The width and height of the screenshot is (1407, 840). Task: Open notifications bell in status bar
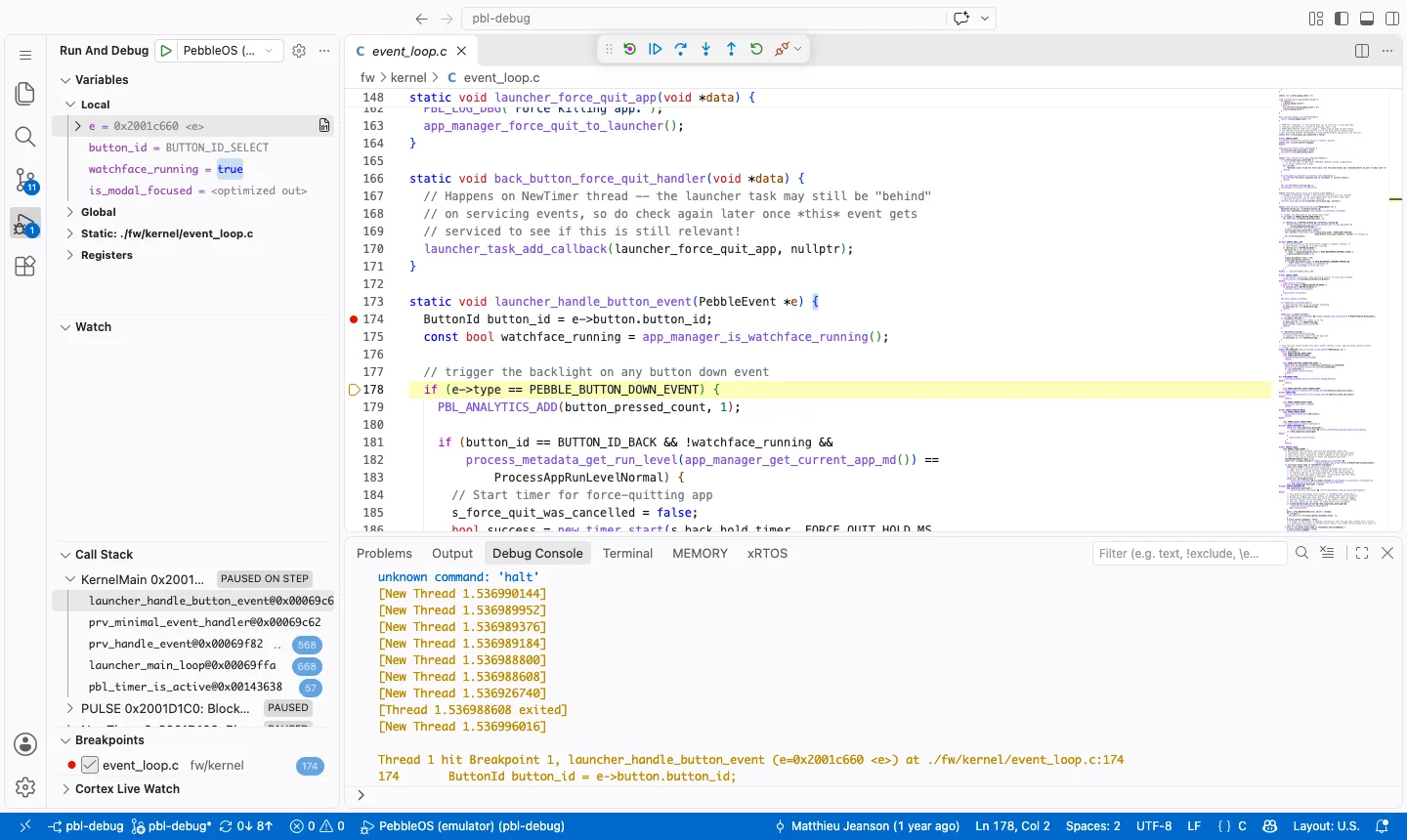(x=1382, y=826)
